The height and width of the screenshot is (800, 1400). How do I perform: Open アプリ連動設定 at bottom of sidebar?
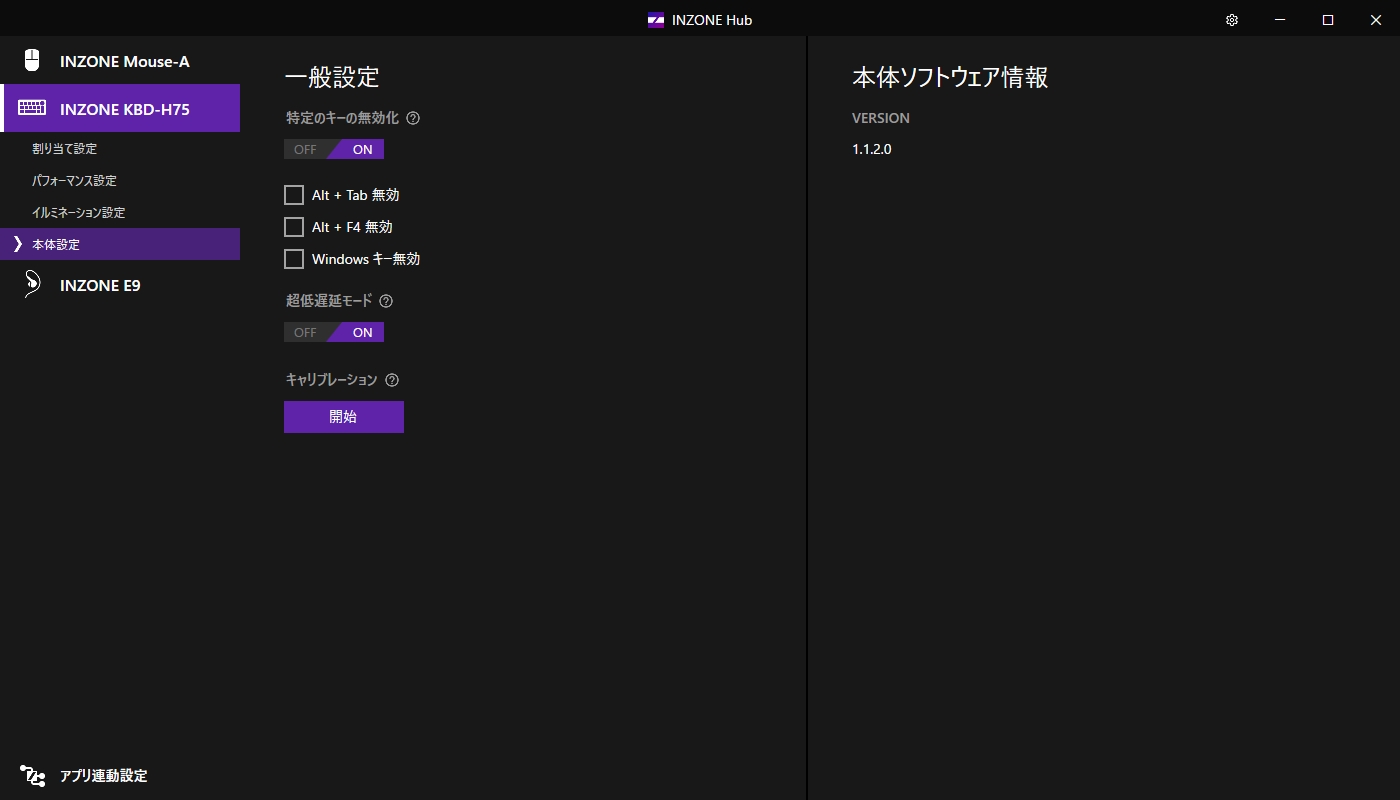click(x=103, y=775)
